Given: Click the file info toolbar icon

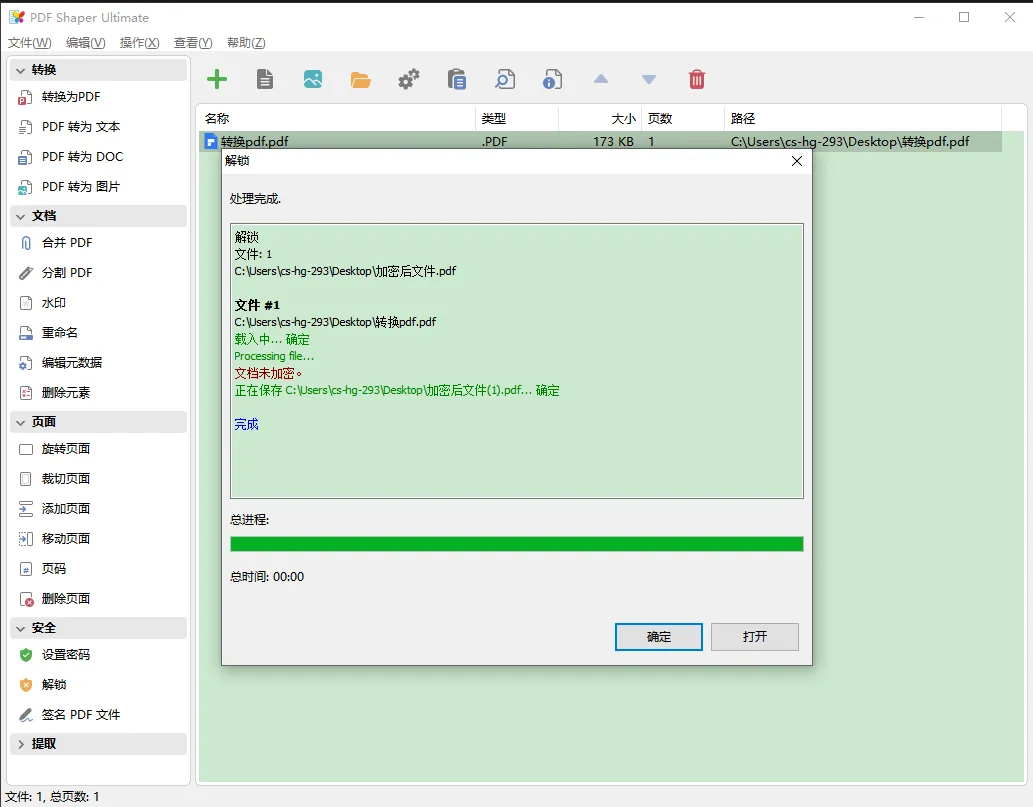Looking at the screenshot, I should click(x=553, y=80).
